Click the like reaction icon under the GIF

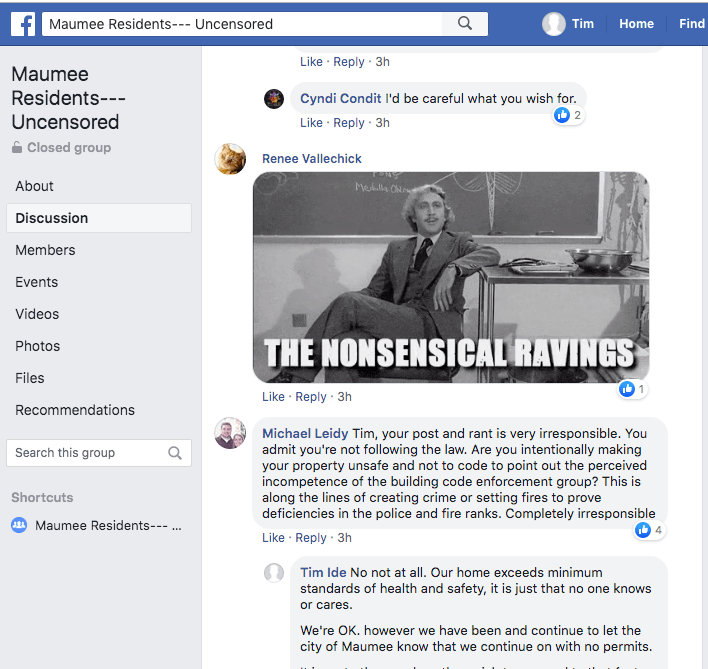pos(628,389)
